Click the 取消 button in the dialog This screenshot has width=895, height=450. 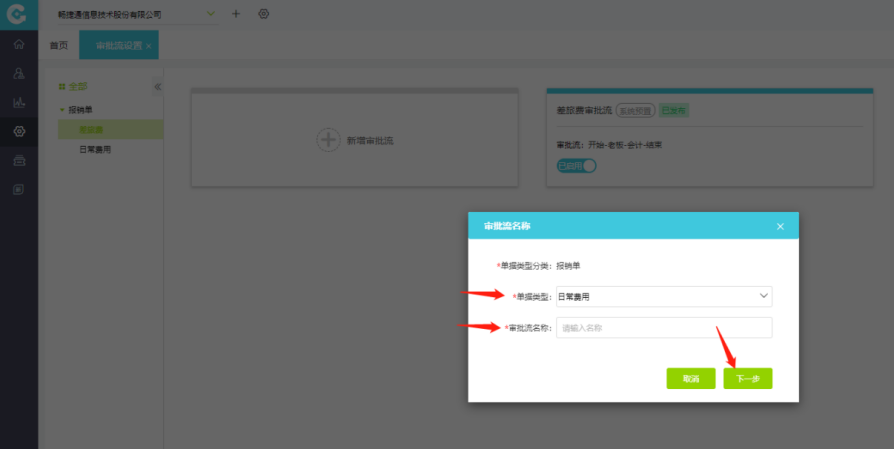point(691,379)
